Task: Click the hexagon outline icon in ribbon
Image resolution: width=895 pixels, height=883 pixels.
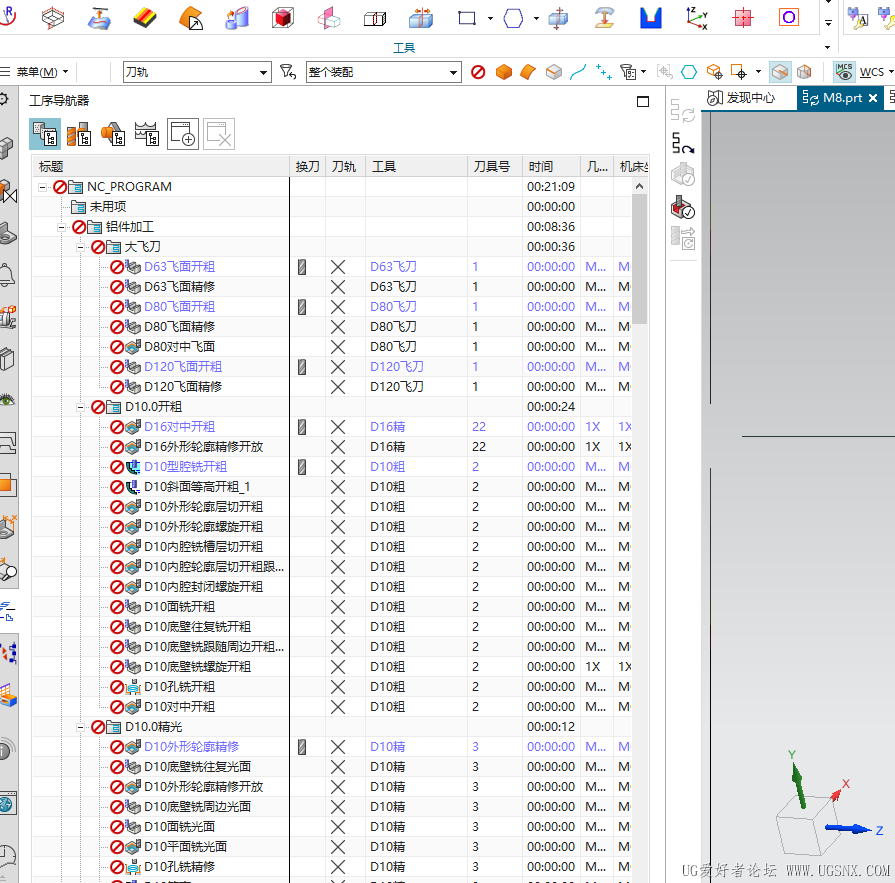Action: pyautogui.click(x=513, y=18)
